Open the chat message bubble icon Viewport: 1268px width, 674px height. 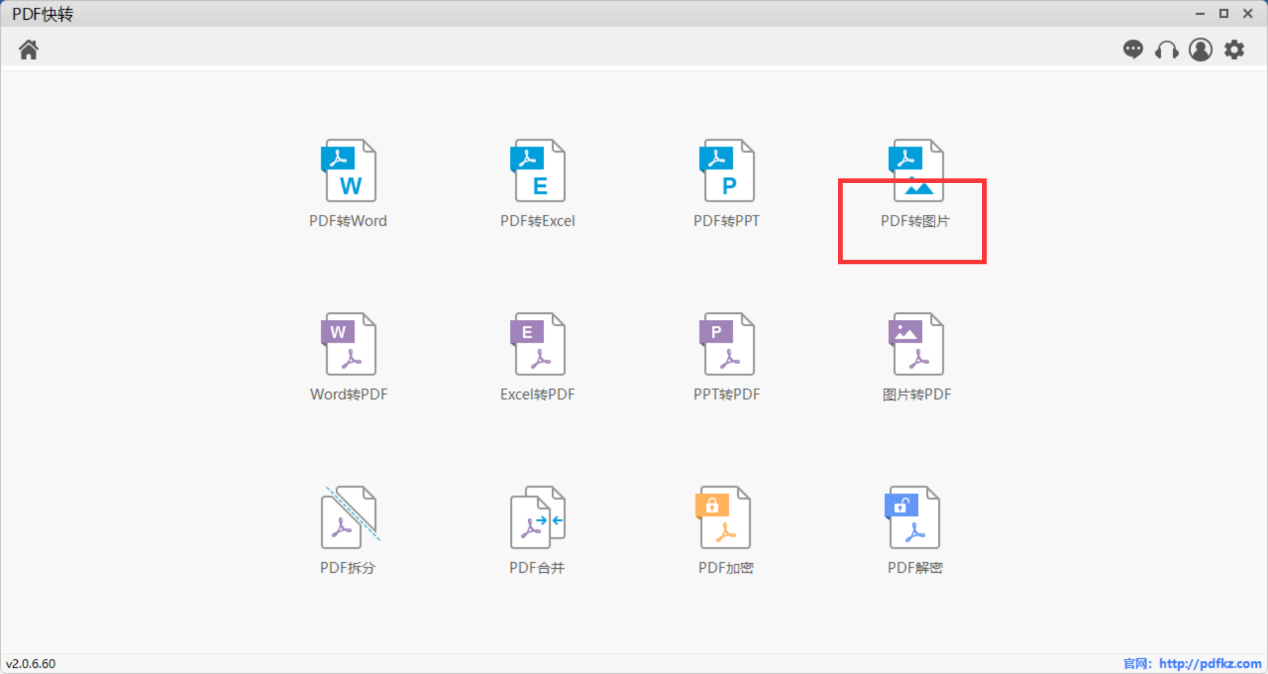pyautogui.click(x=1133, y=49)
